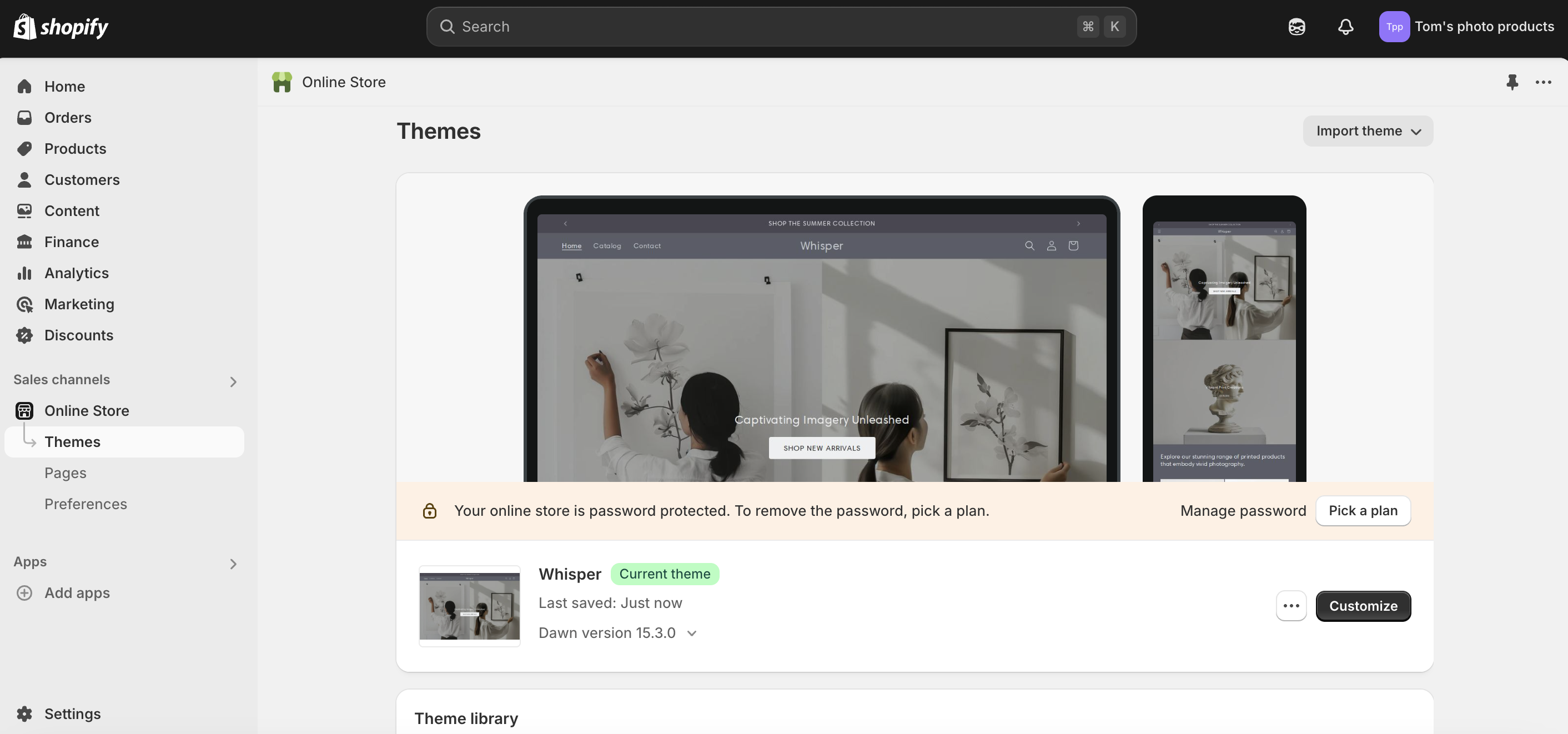Viewport: 1568px width, 734px height.
Task: Click the Tpp store avatar
Action: click(x=1394, y=27)
